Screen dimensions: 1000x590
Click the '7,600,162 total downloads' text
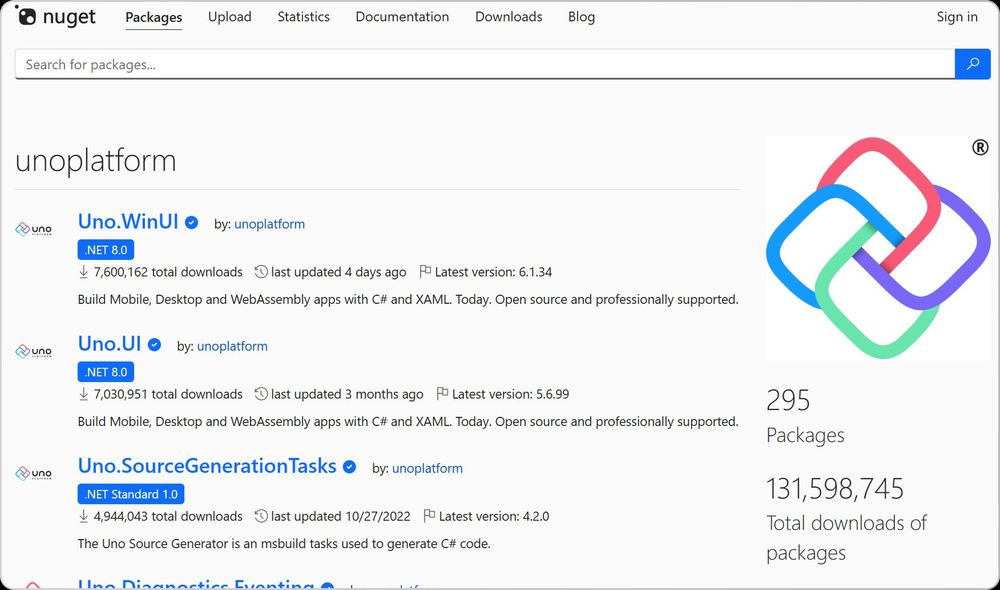(168, 272)
